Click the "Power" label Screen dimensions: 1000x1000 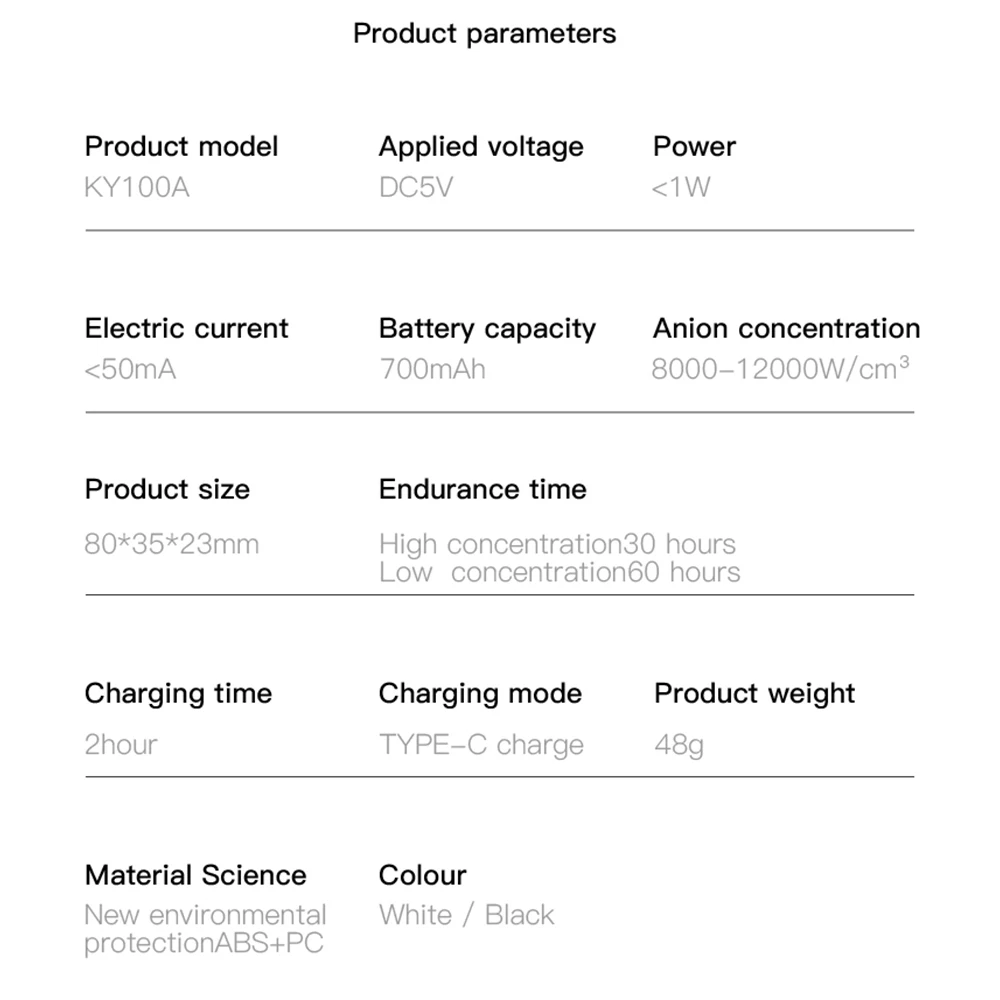(x=694, y=146)
